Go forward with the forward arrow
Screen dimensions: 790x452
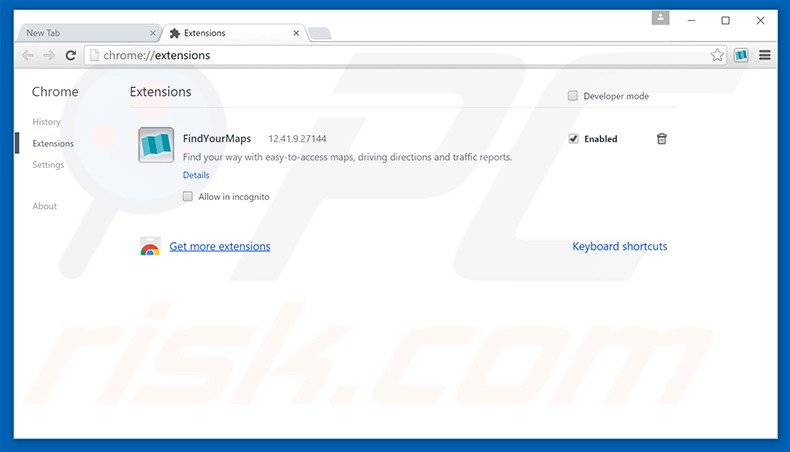click(x=49, y=55)
